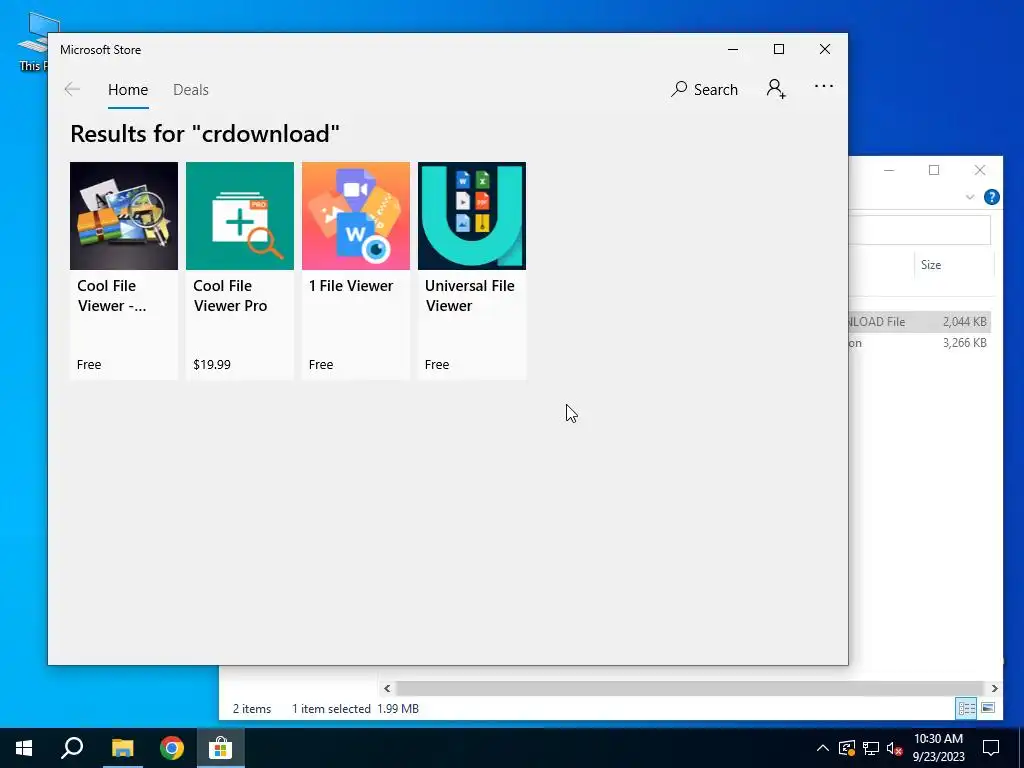Select the 2,044 KB file row
Image resolution: width=1024 pixels, height=768 pixels.
tap(920, 321)
